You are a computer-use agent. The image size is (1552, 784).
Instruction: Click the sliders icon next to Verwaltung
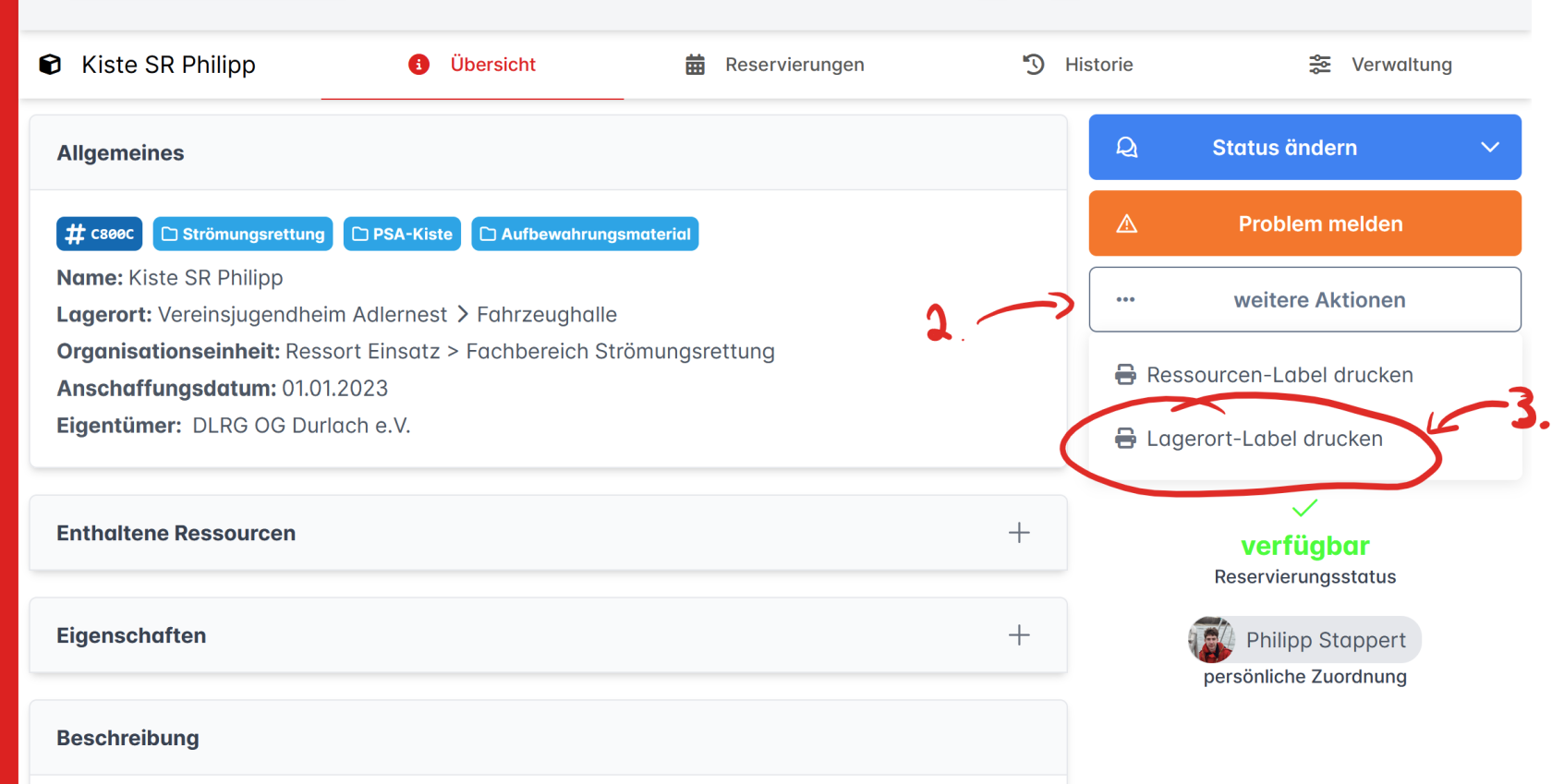coord(1319,65)
